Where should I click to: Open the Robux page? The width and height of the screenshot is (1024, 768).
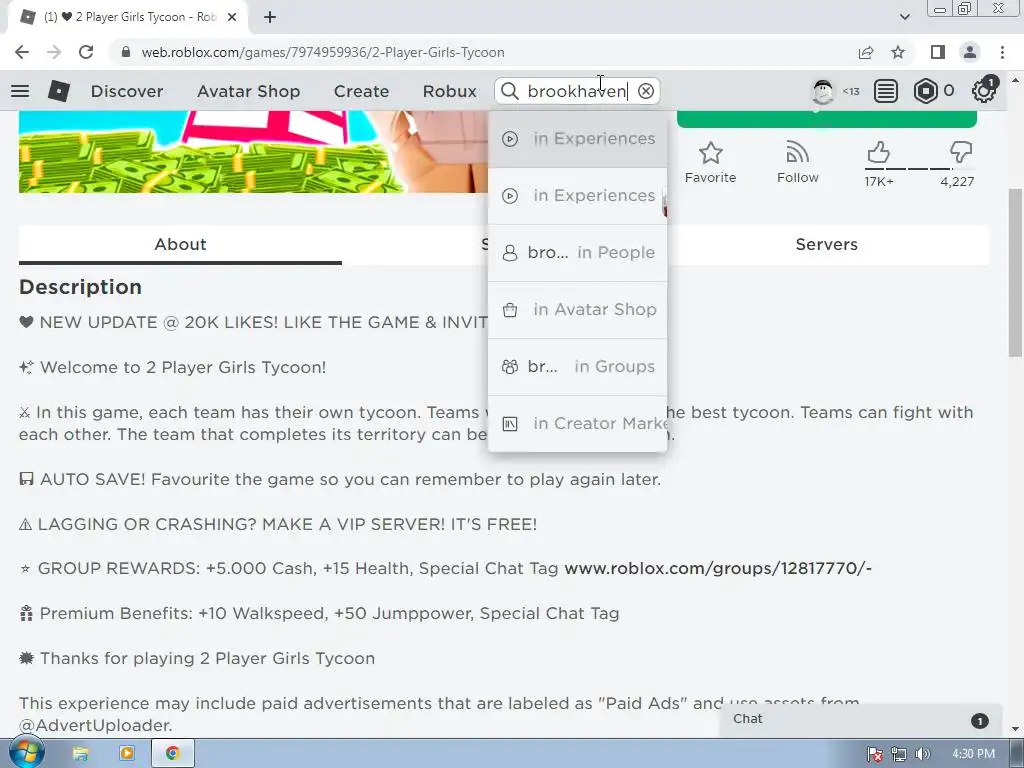pos(449,91)
